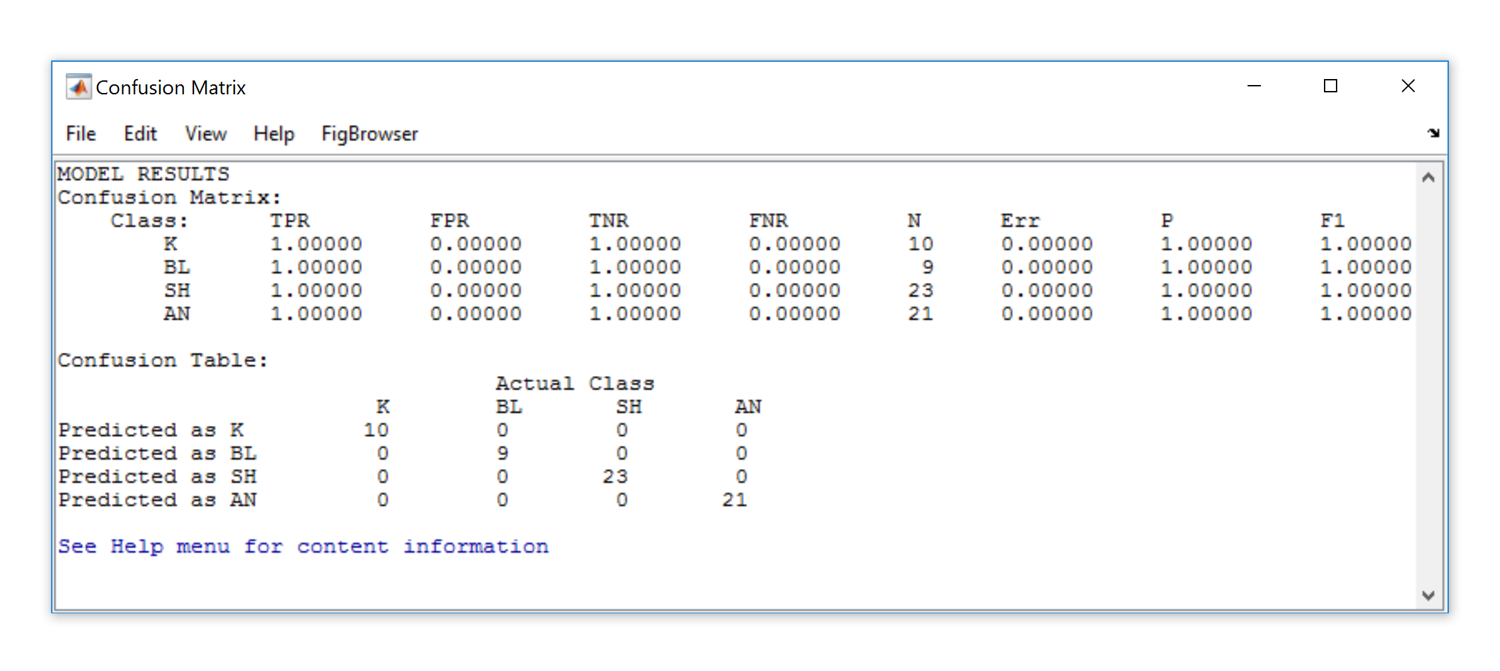Click the MATLAB logo in title bar
The height and width of the screenshot is (671, 1500).
[78, 87]
